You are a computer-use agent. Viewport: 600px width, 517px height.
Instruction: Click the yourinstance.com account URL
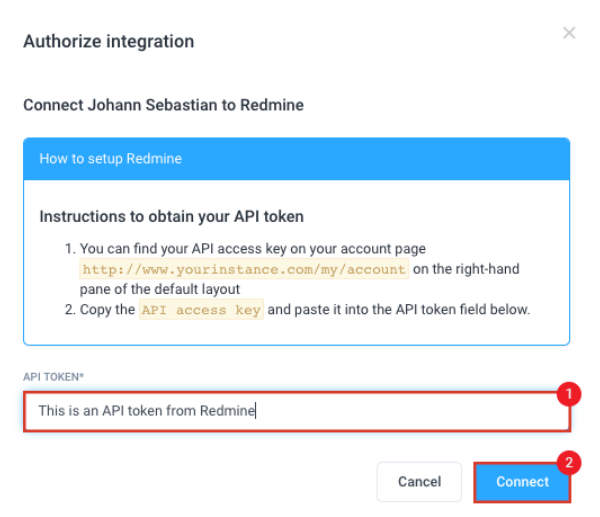coord(244,269)
